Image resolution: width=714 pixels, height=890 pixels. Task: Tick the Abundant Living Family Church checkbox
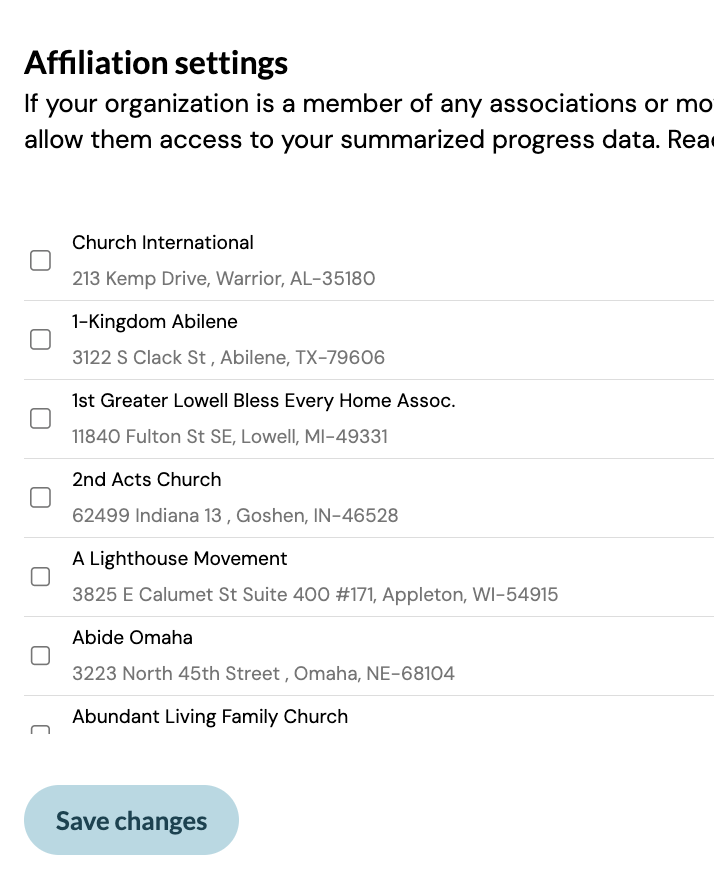(x=40, y=730)
